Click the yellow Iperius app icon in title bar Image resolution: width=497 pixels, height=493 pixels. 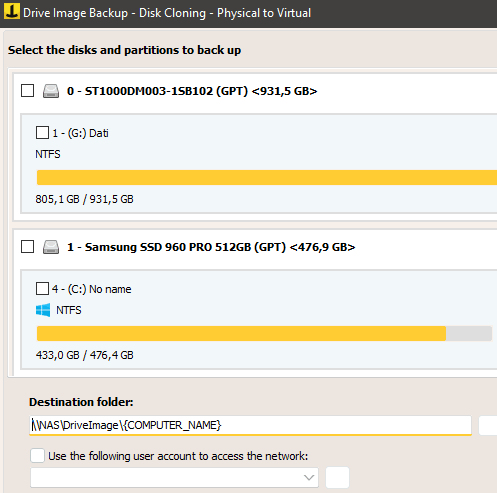pyautogui.click(x=12, y=11)
